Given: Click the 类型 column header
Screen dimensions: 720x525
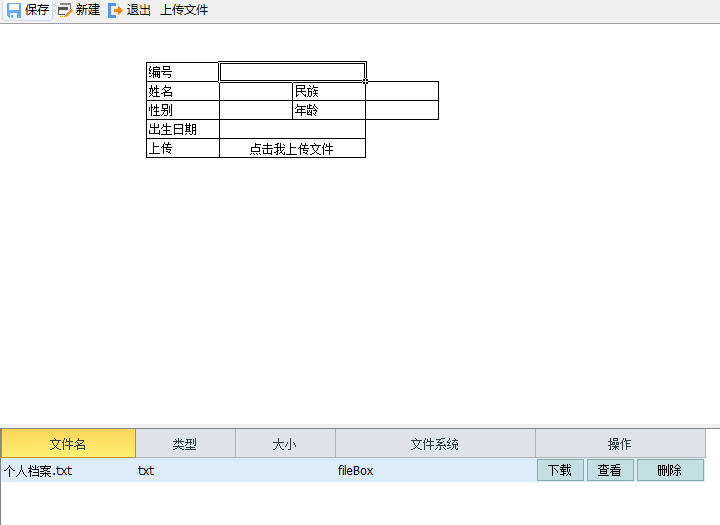Looking at the screenshot, I should [x=186, y=443].
